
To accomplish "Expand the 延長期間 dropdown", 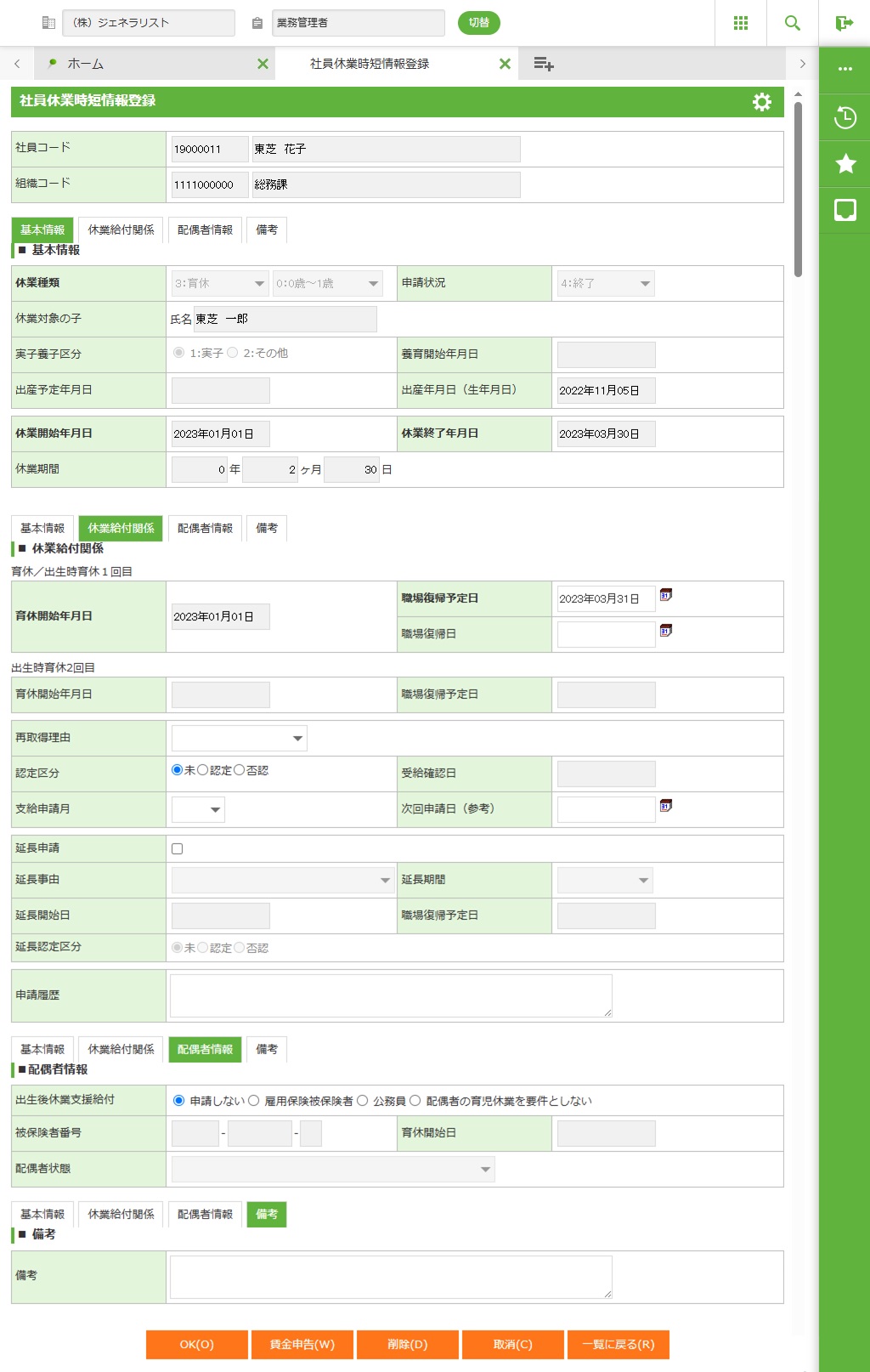I will pyautogui.click(x=604, y=880).
